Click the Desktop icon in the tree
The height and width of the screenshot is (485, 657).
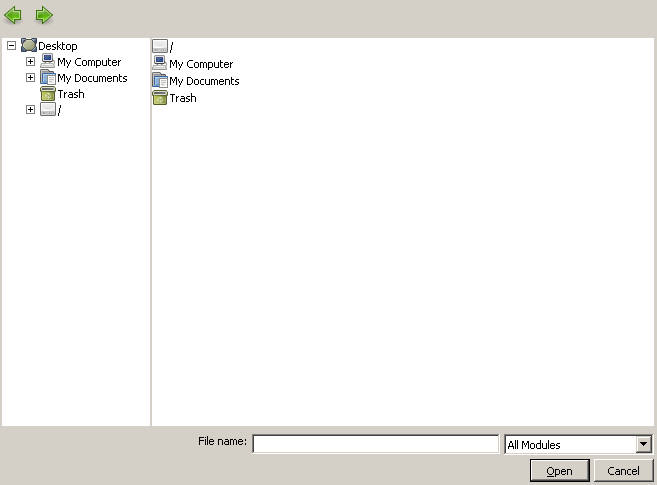pyautogui.click(x=29, y=46)
